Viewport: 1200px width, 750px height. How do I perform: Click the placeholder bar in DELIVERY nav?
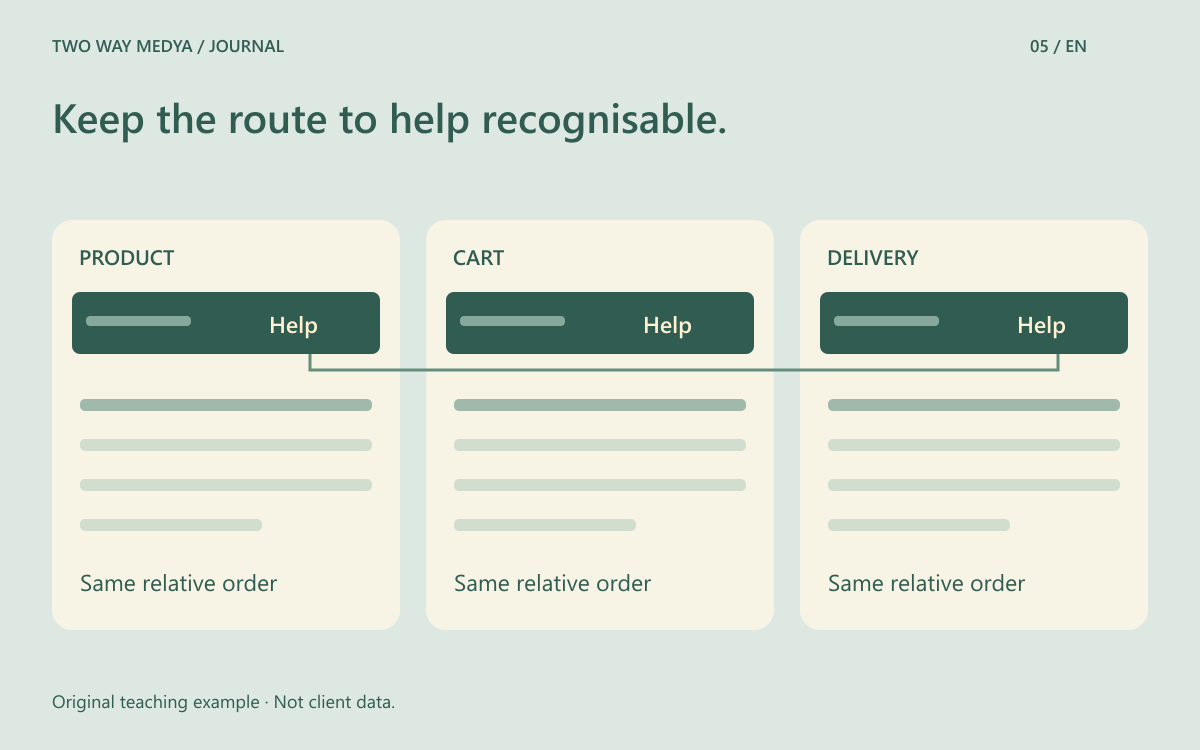coord(886,321)
